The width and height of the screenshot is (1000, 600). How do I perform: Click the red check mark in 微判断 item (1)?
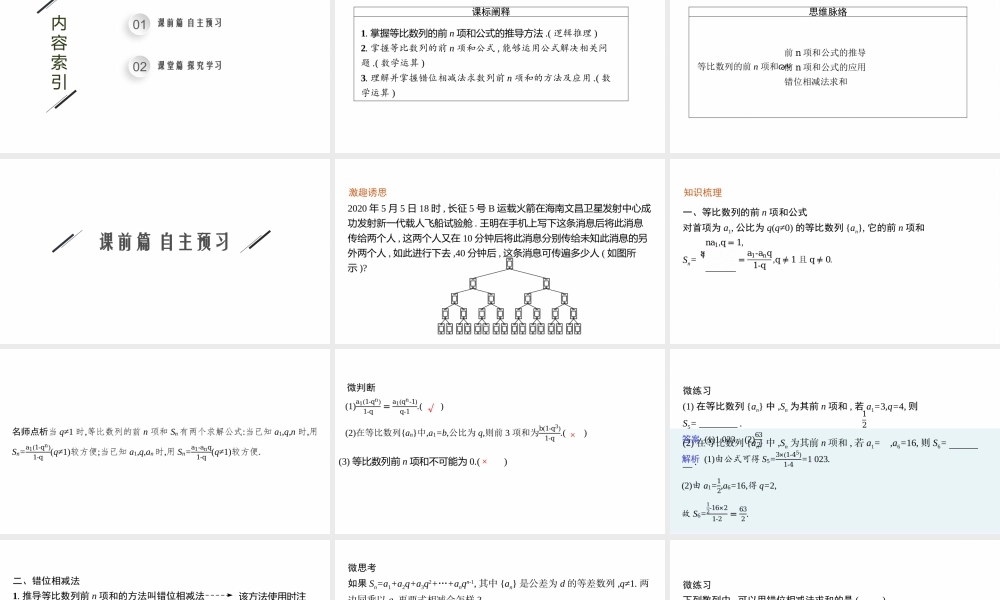tap(431, 407)
